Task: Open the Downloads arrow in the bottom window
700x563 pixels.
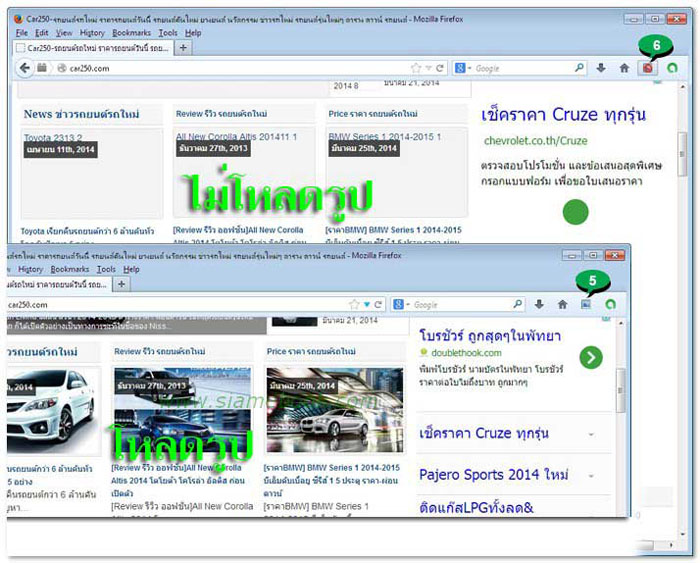Action: pos(539,304)
